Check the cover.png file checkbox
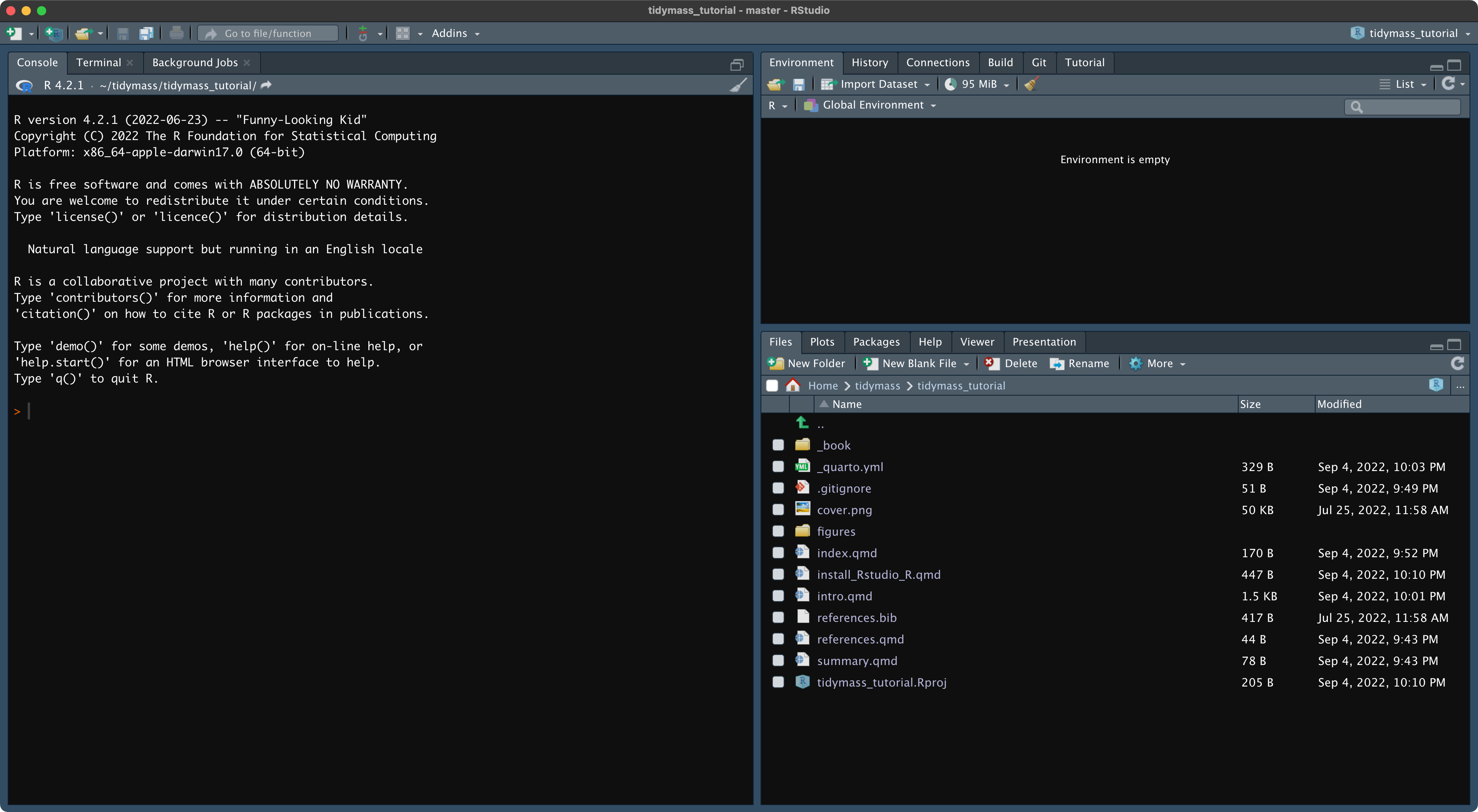1478x812 pixels. [x=778, y=510]
